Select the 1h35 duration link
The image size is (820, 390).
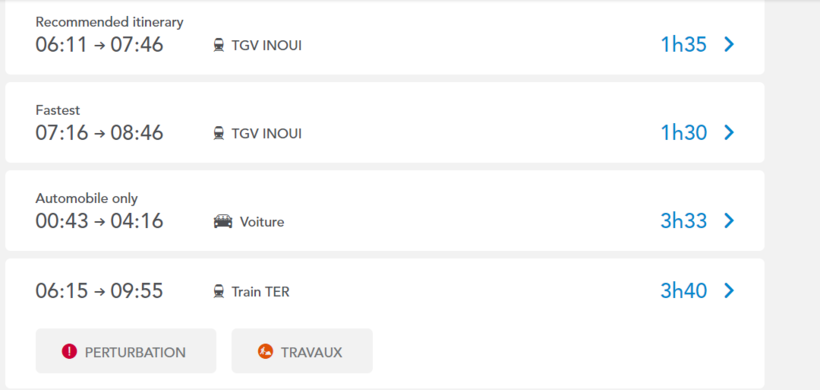pos(684,45)
